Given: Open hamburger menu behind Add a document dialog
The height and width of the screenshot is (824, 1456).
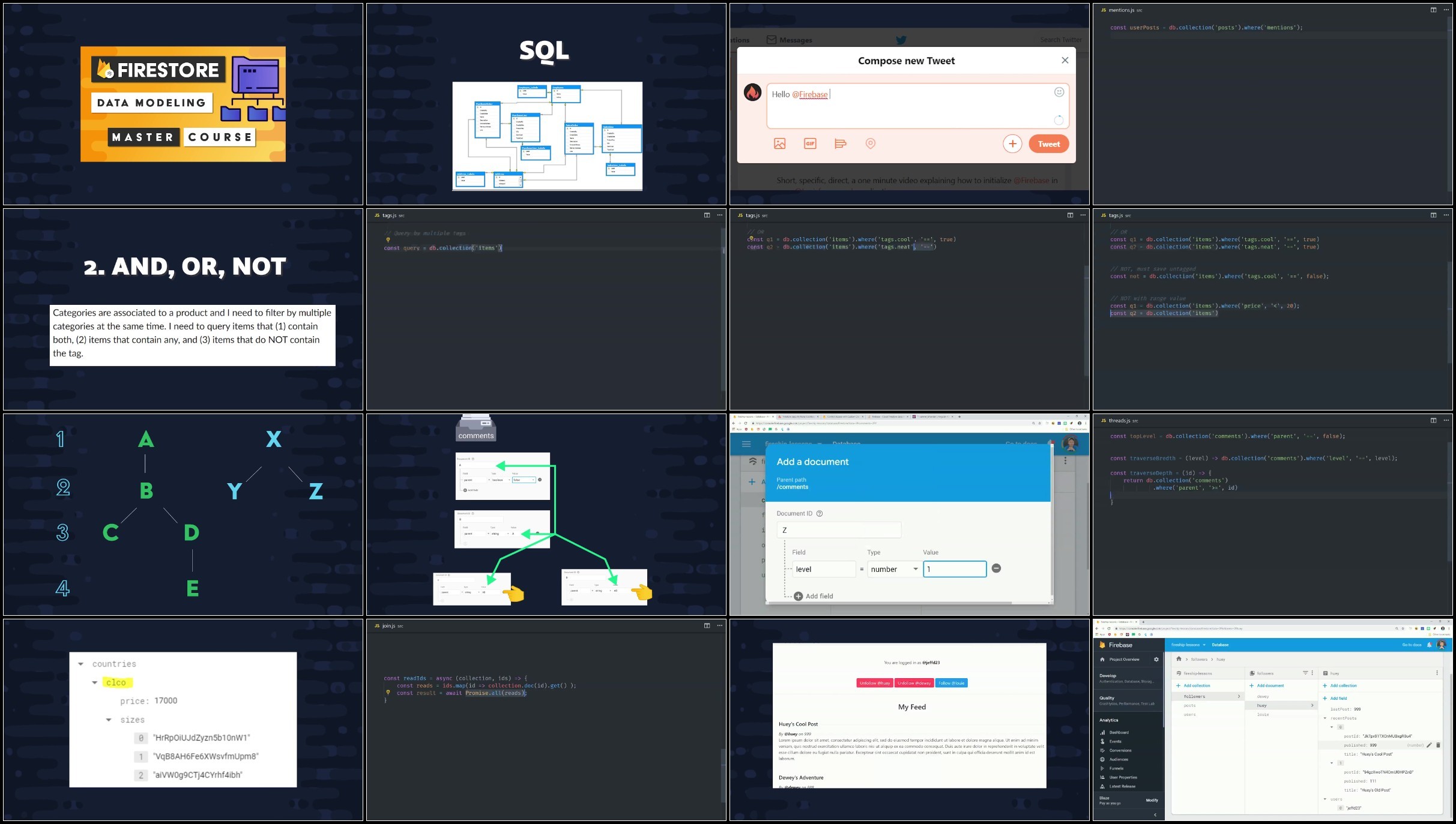Looking at the screenshot, I should click(x=746, y=444).
